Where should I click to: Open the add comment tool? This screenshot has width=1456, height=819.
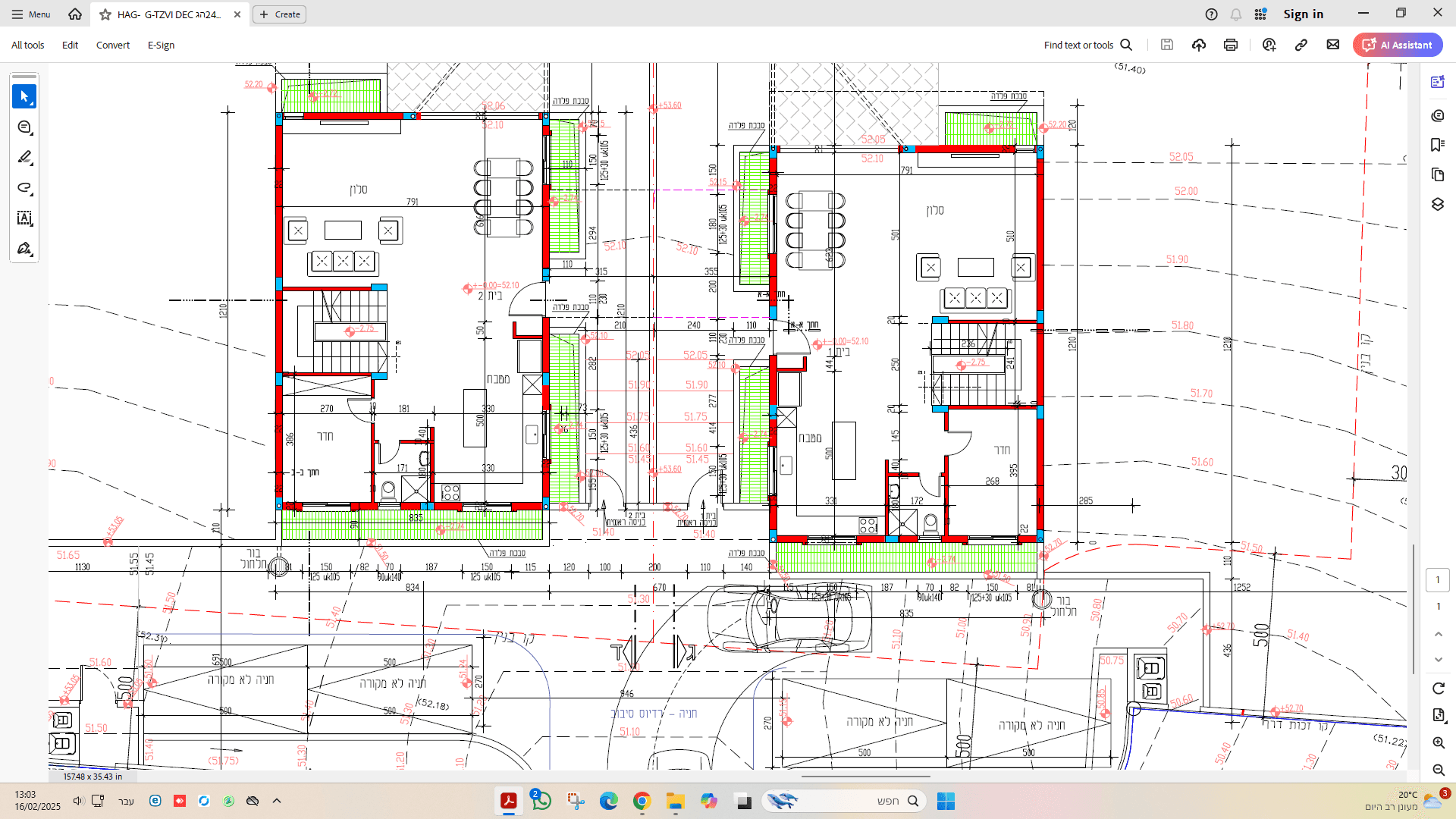[24, 127]
